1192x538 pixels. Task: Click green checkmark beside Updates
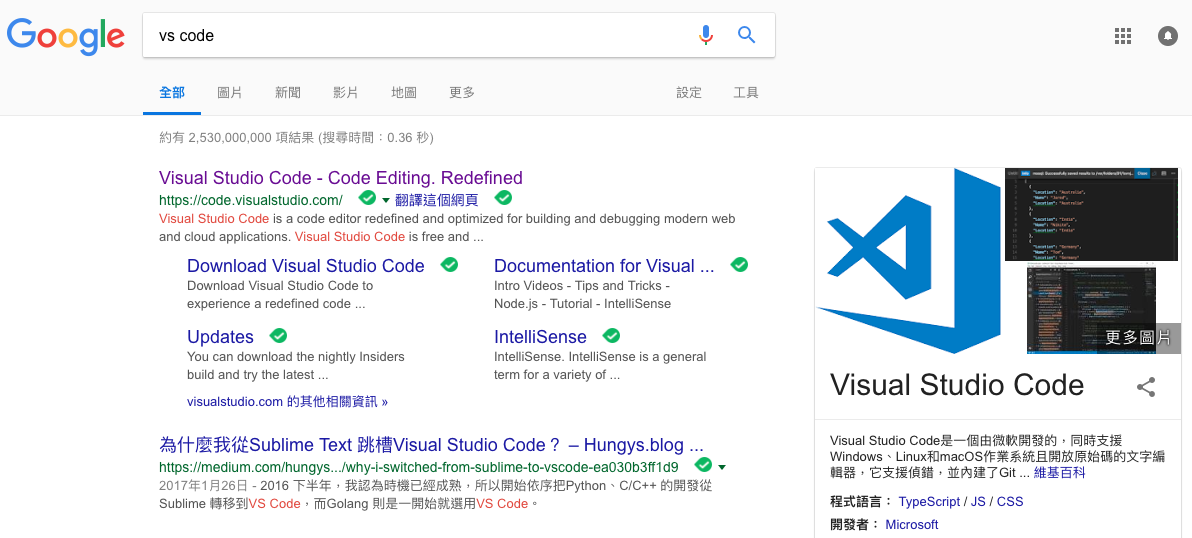click(278, 335)
